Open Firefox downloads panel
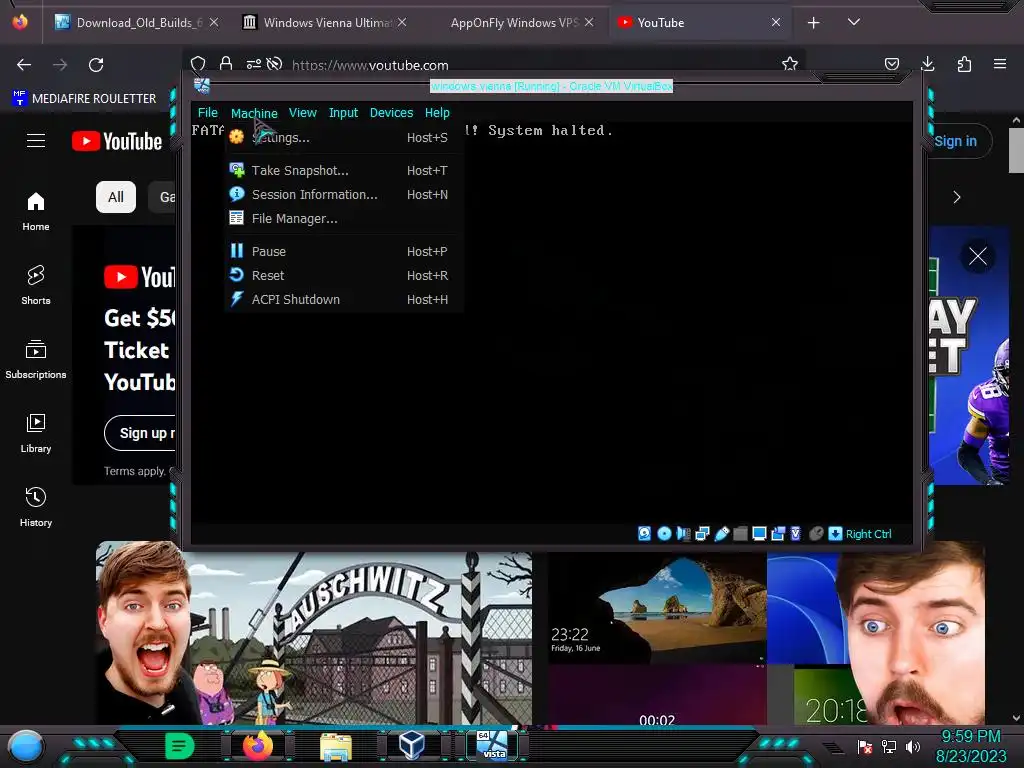Image resolution: width=1024 pixels, height=768 pixels. pos(927,64)
